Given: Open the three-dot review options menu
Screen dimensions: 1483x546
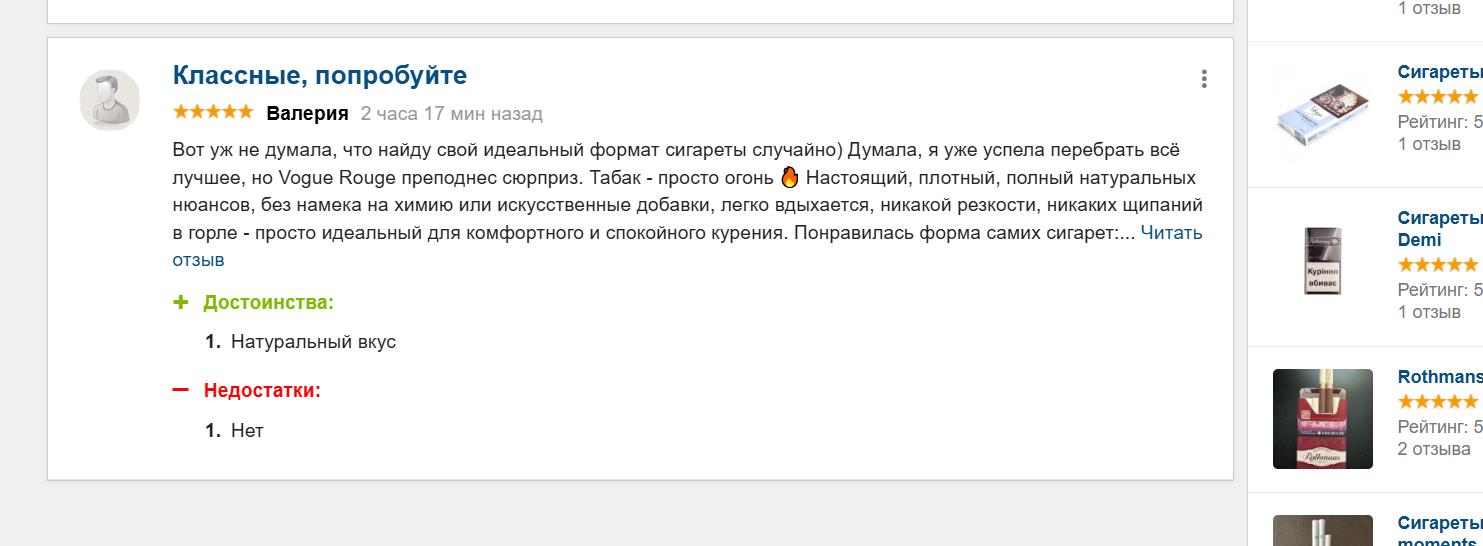Looking at the screenshot, I should (1204, 79).
